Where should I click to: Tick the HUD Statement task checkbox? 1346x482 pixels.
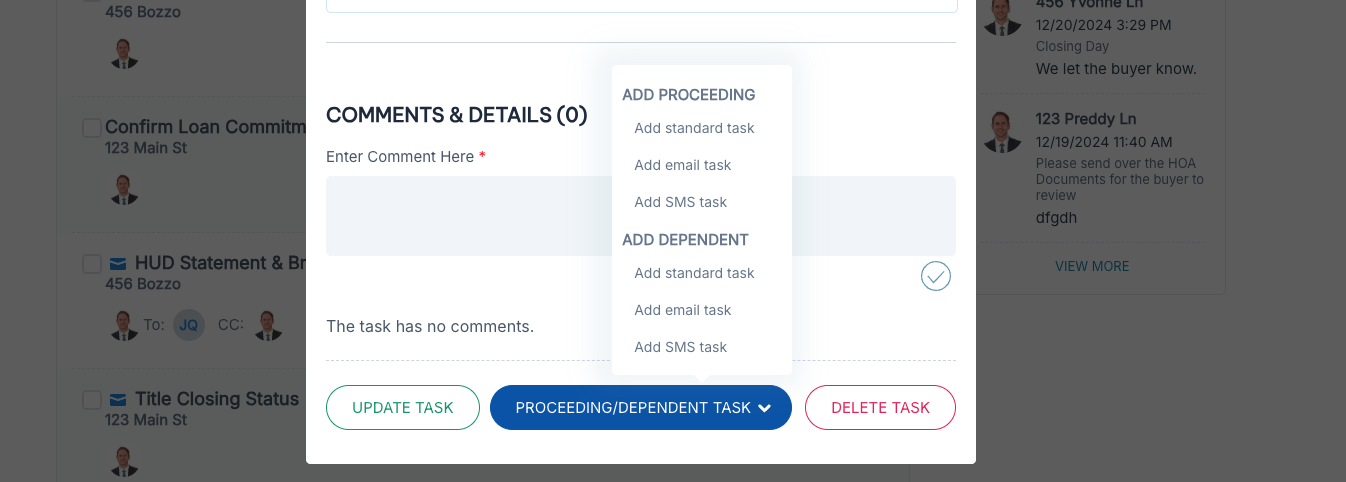(92, 264)
